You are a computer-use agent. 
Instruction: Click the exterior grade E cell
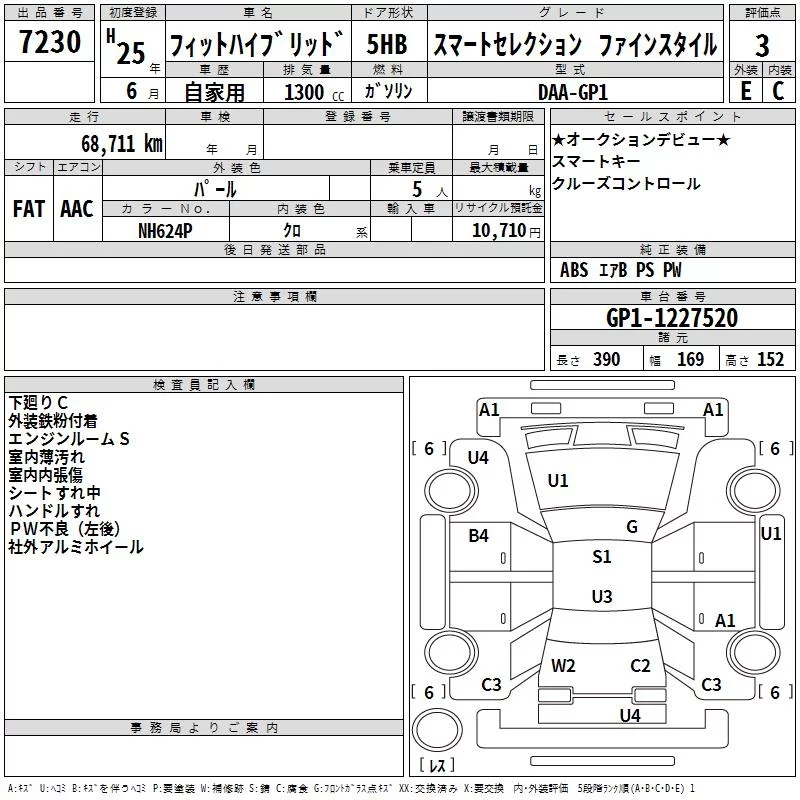coord(745,91)
